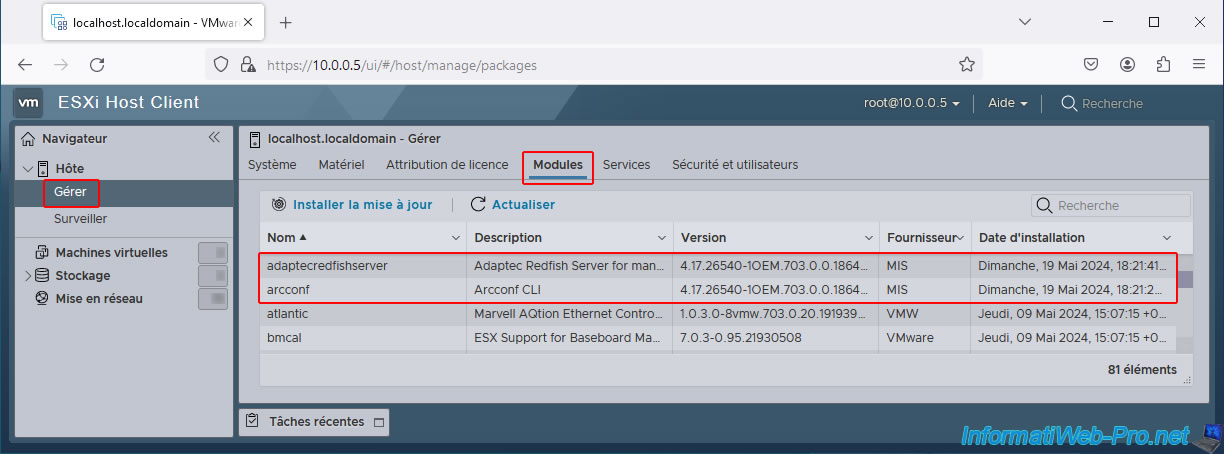Click the VMware vm logo
The width and height of the screenshot is (1224, 454).
(x=29, y=103)
